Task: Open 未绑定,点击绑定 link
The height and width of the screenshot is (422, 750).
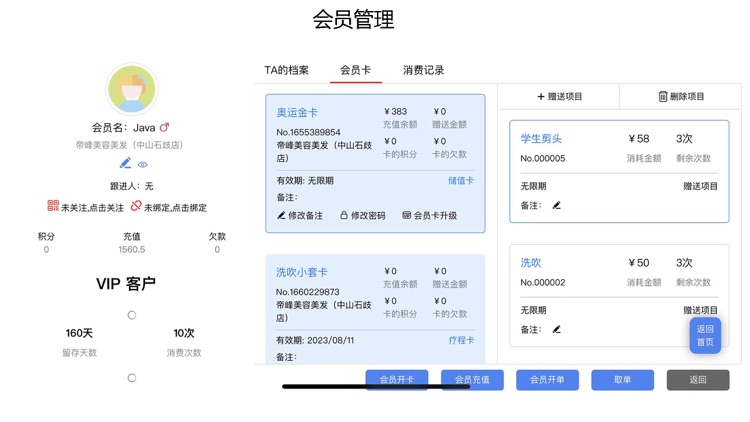Action: coord(176,208)
